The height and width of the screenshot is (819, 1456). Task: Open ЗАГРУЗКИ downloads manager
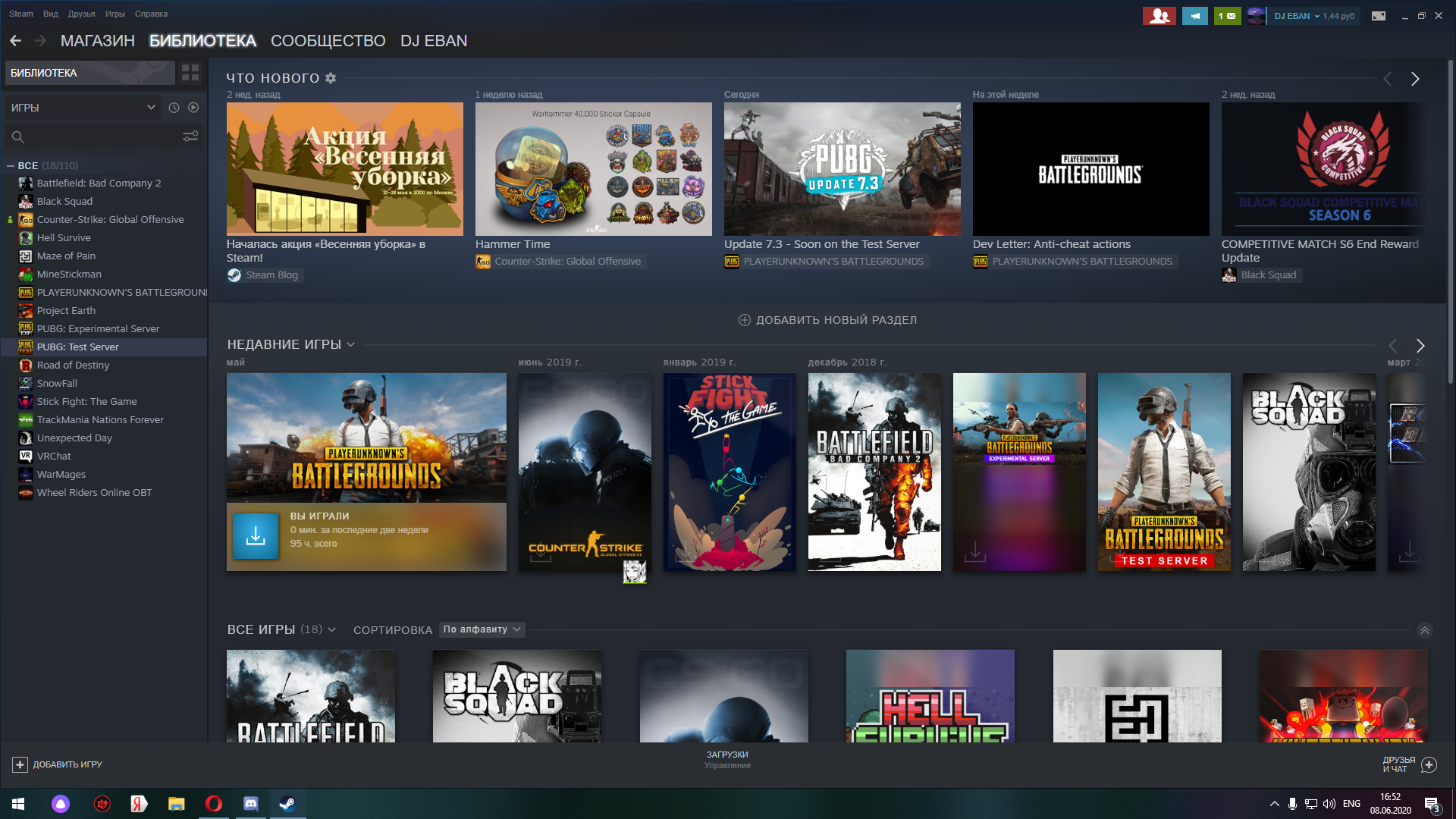[x=727, y=760]
